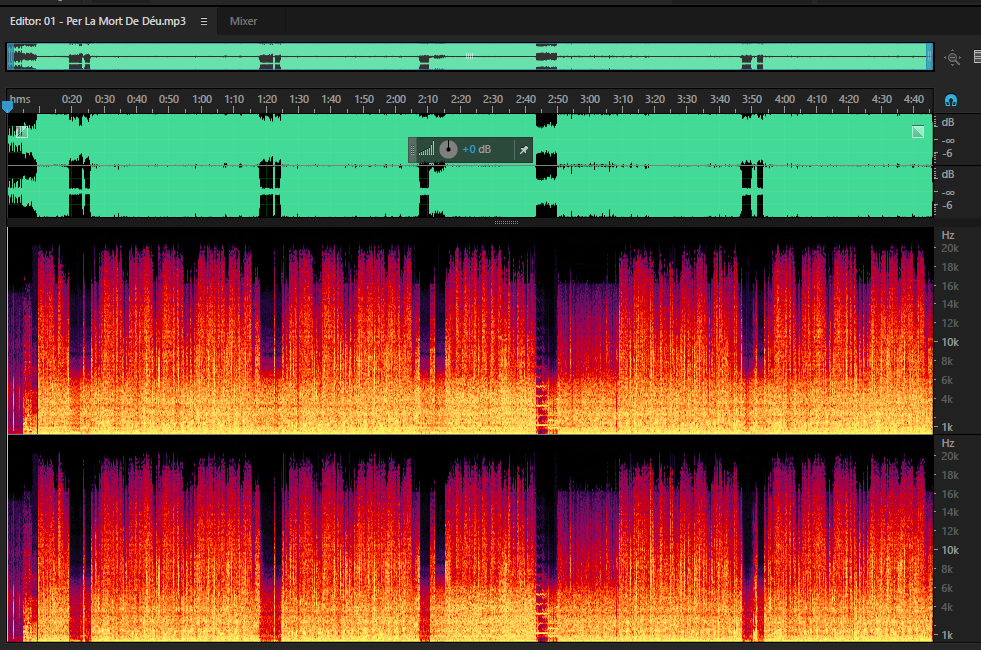Click the +0 dB gain value

click(x=477, y=150)
